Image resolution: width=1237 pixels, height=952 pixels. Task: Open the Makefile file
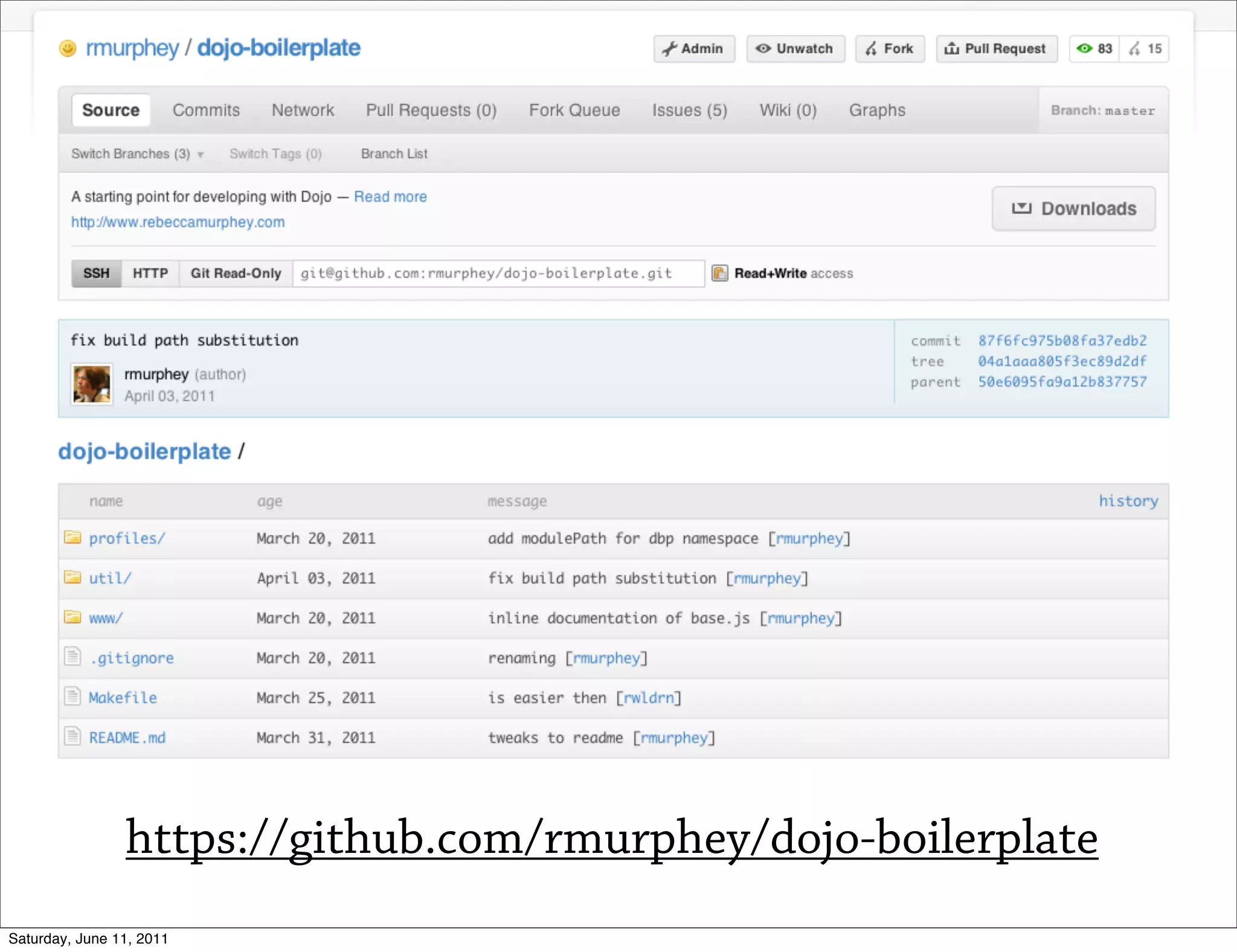pyautogui.click(x=123, y=698)
